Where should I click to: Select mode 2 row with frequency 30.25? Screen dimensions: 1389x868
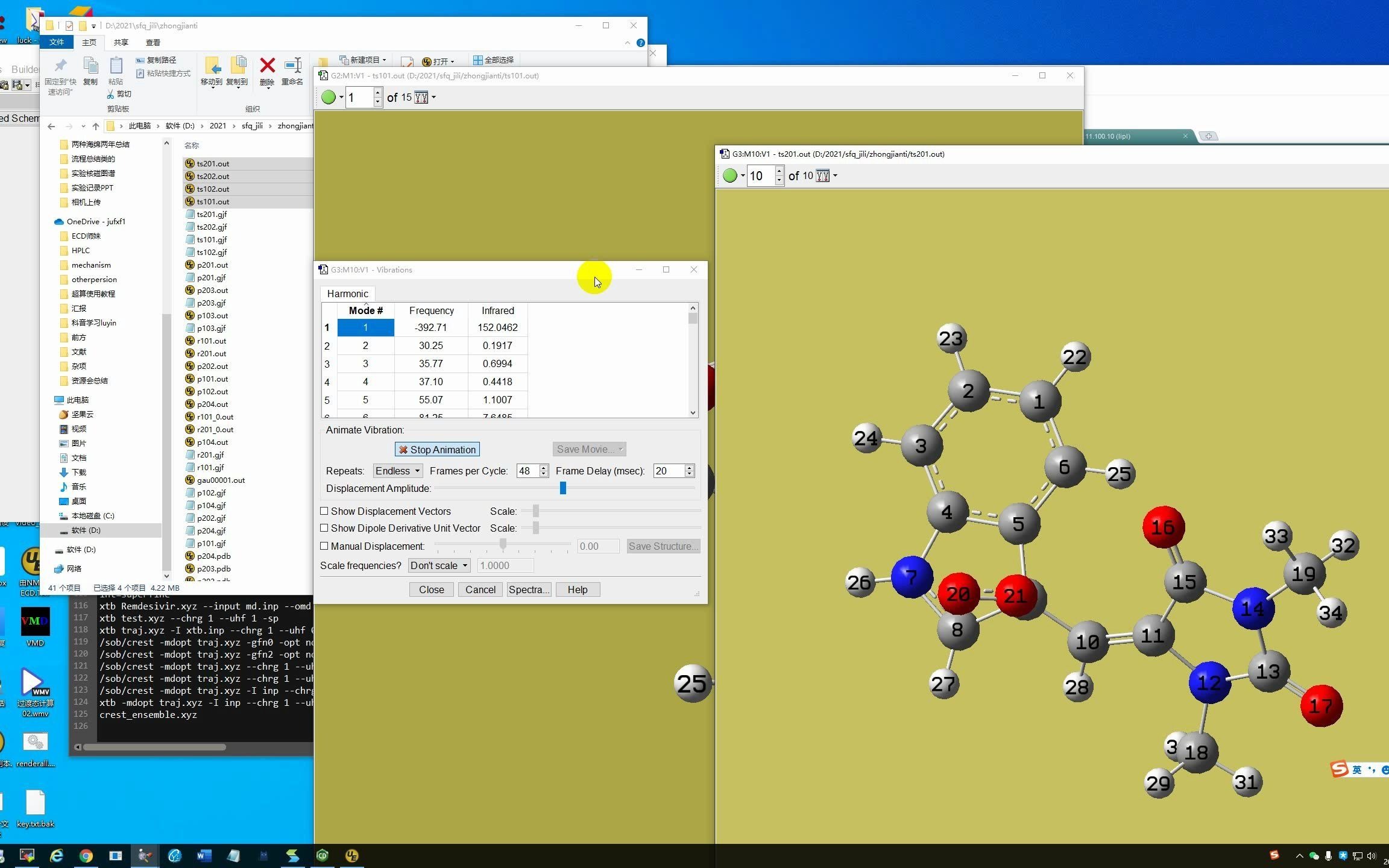pos(425,346)
